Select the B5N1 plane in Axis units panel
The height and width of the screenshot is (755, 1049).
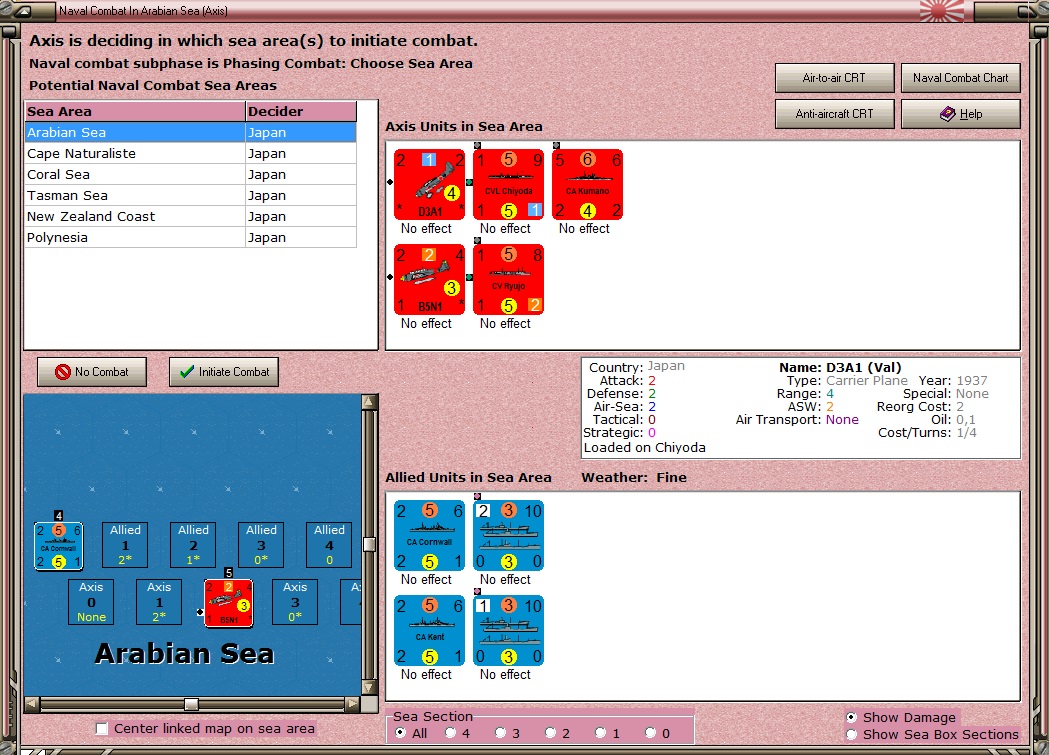click(429, 279)
